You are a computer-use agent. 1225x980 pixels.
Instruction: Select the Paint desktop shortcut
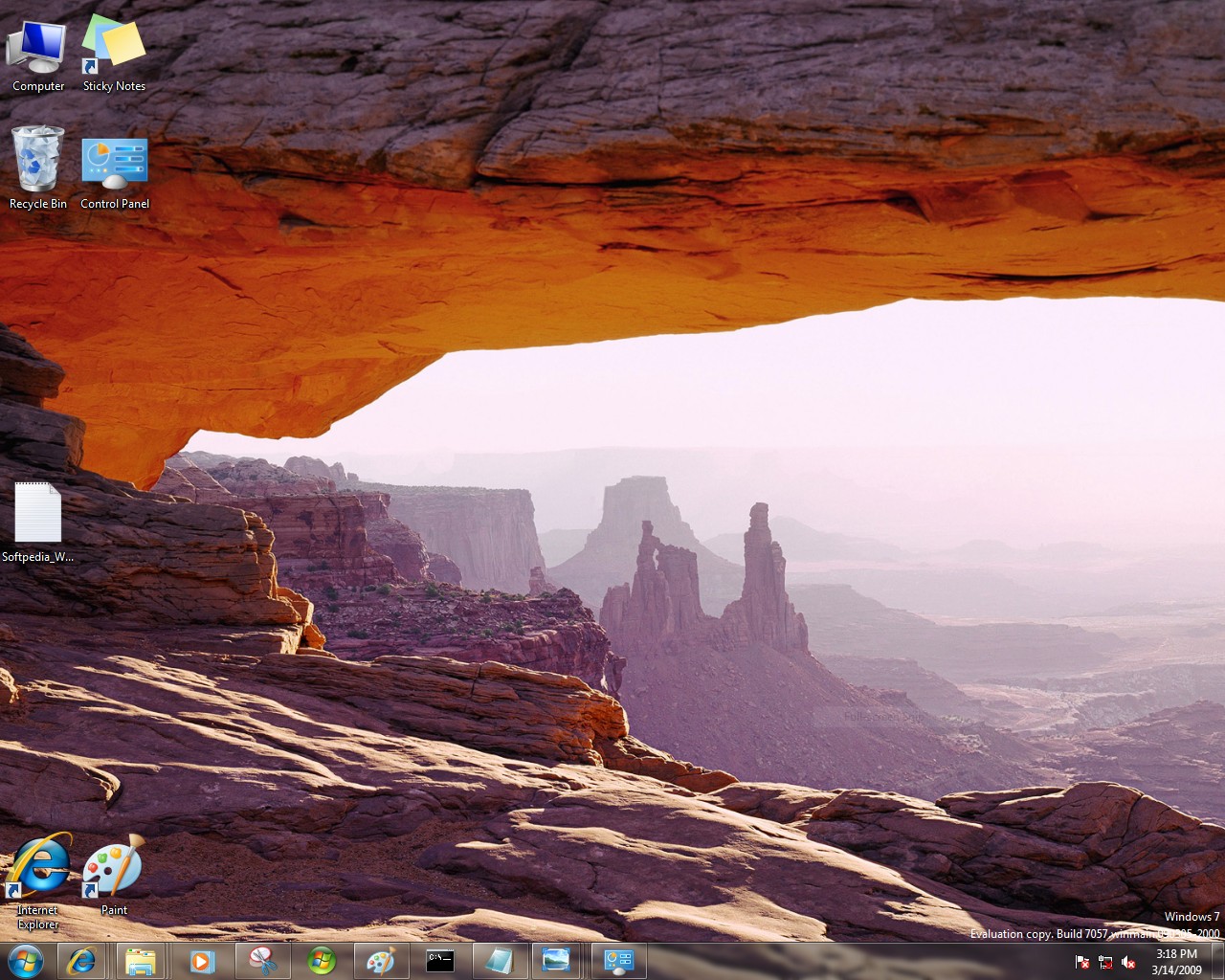114,869
